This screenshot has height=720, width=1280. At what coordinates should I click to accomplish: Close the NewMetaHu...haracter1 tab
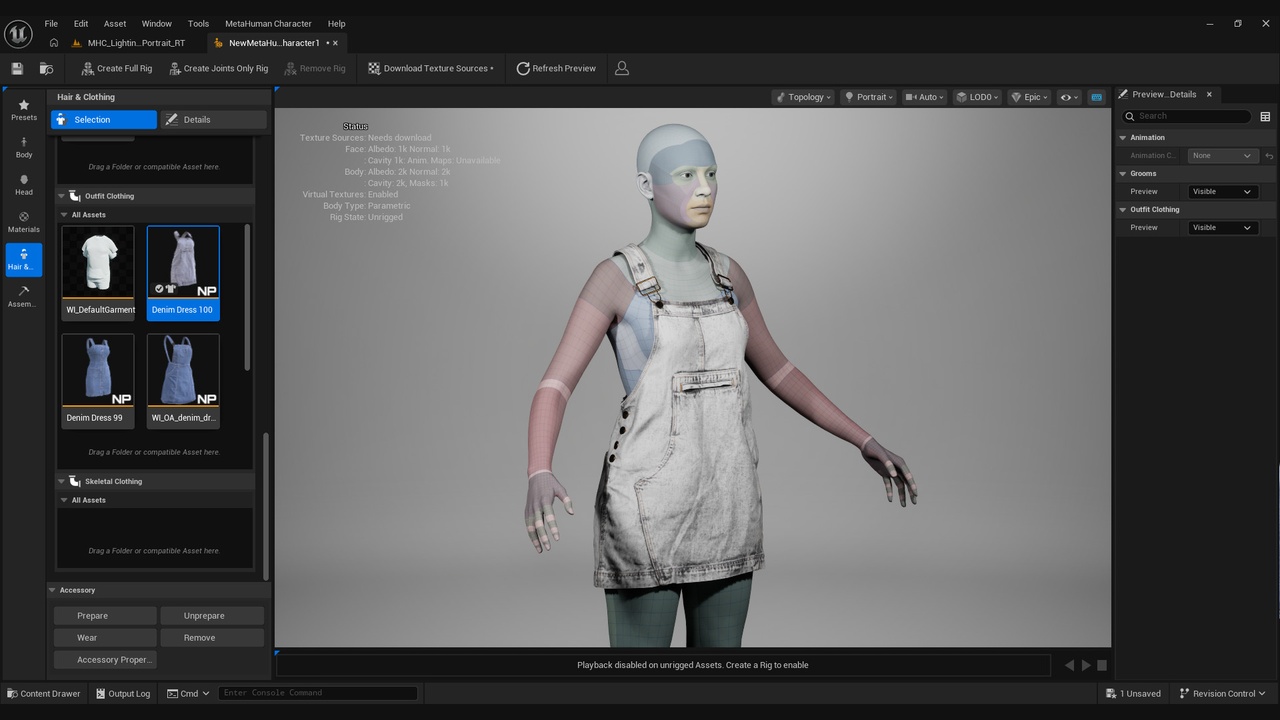click(x=335, y=43)
